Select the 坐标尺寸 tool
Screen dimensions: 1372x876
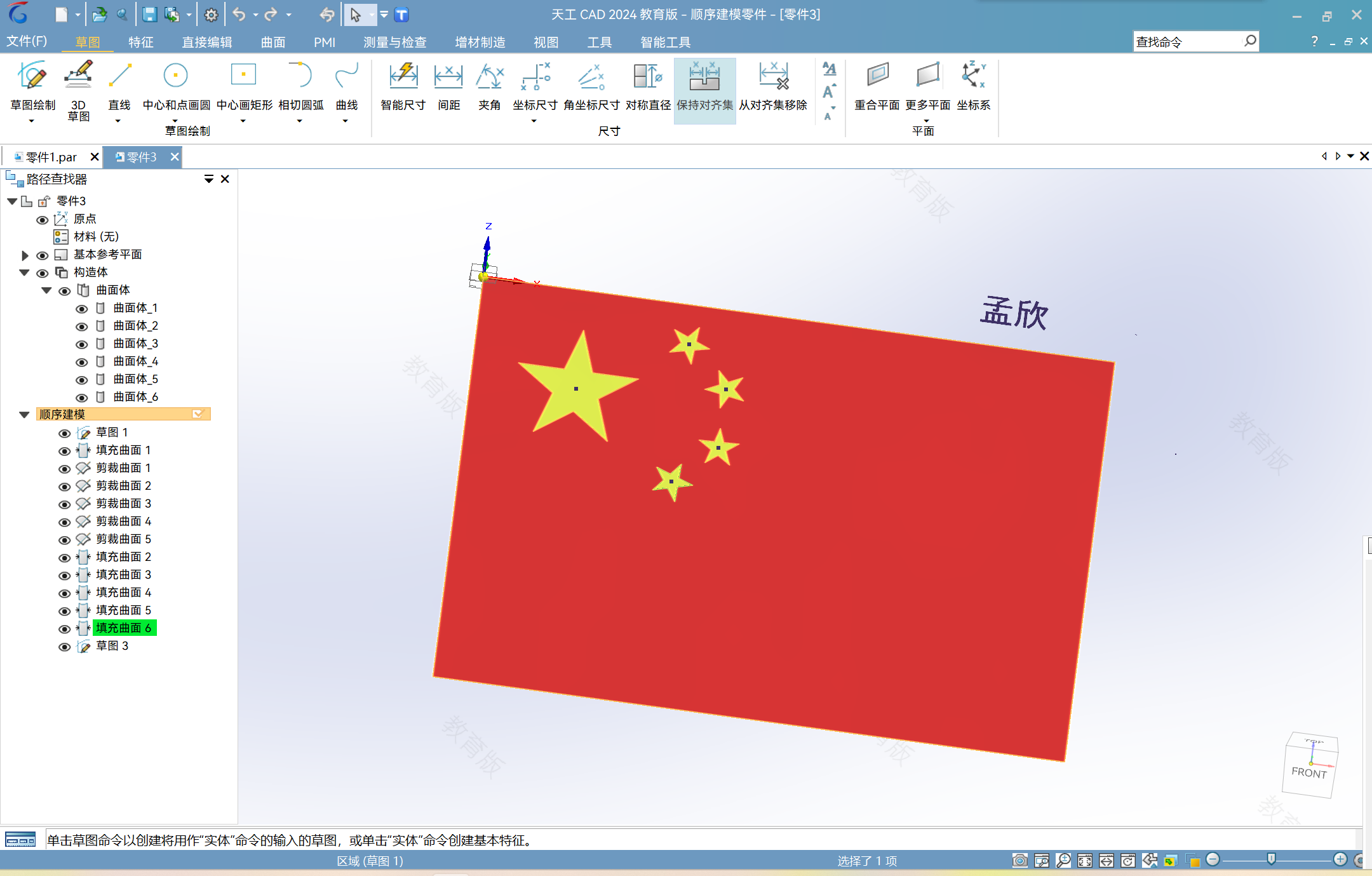click(535, 86)
